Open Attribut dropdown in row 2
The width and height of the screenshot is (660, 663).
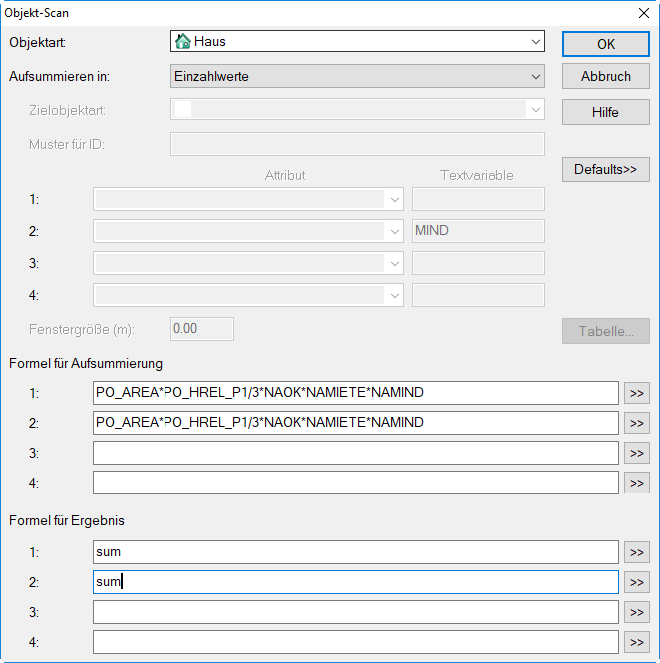pyautogui.click(x=248, y=231)
